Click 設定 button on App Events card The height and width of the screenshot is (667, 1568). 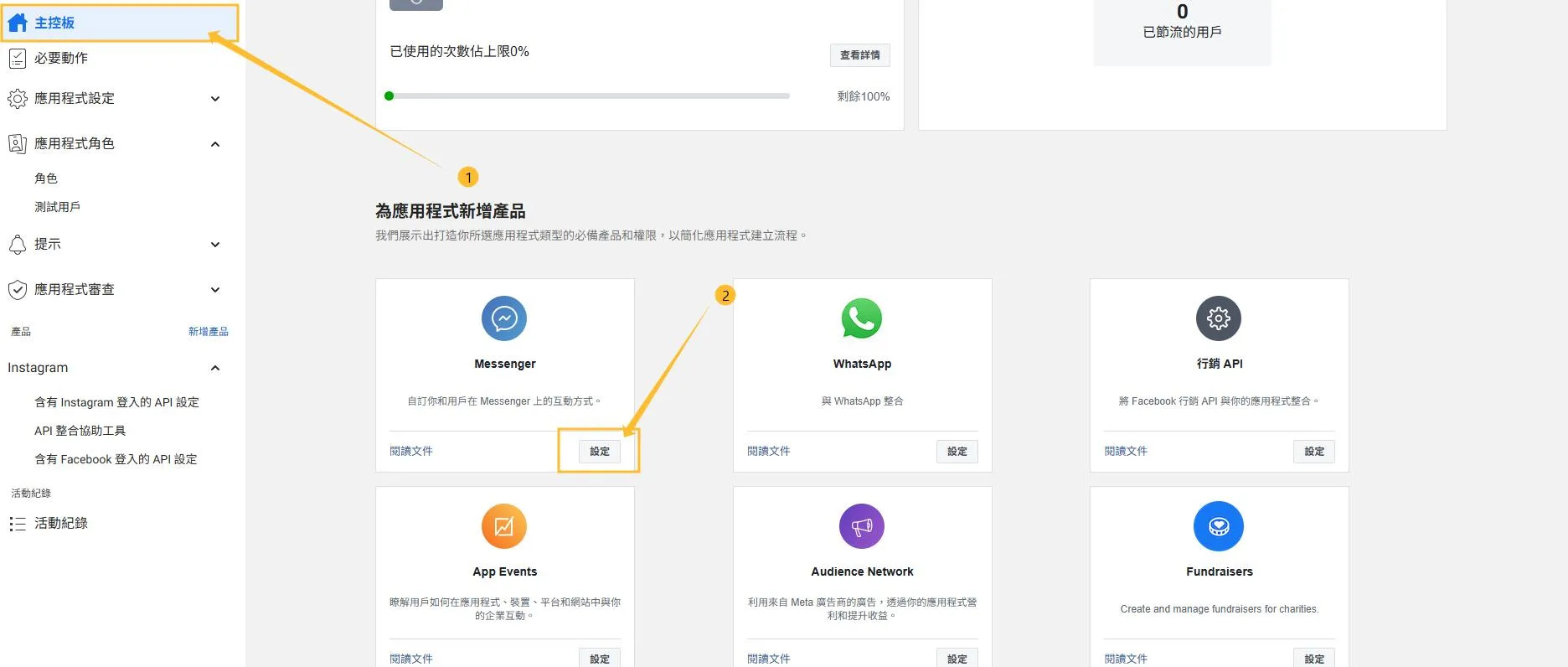pos(600,659)
